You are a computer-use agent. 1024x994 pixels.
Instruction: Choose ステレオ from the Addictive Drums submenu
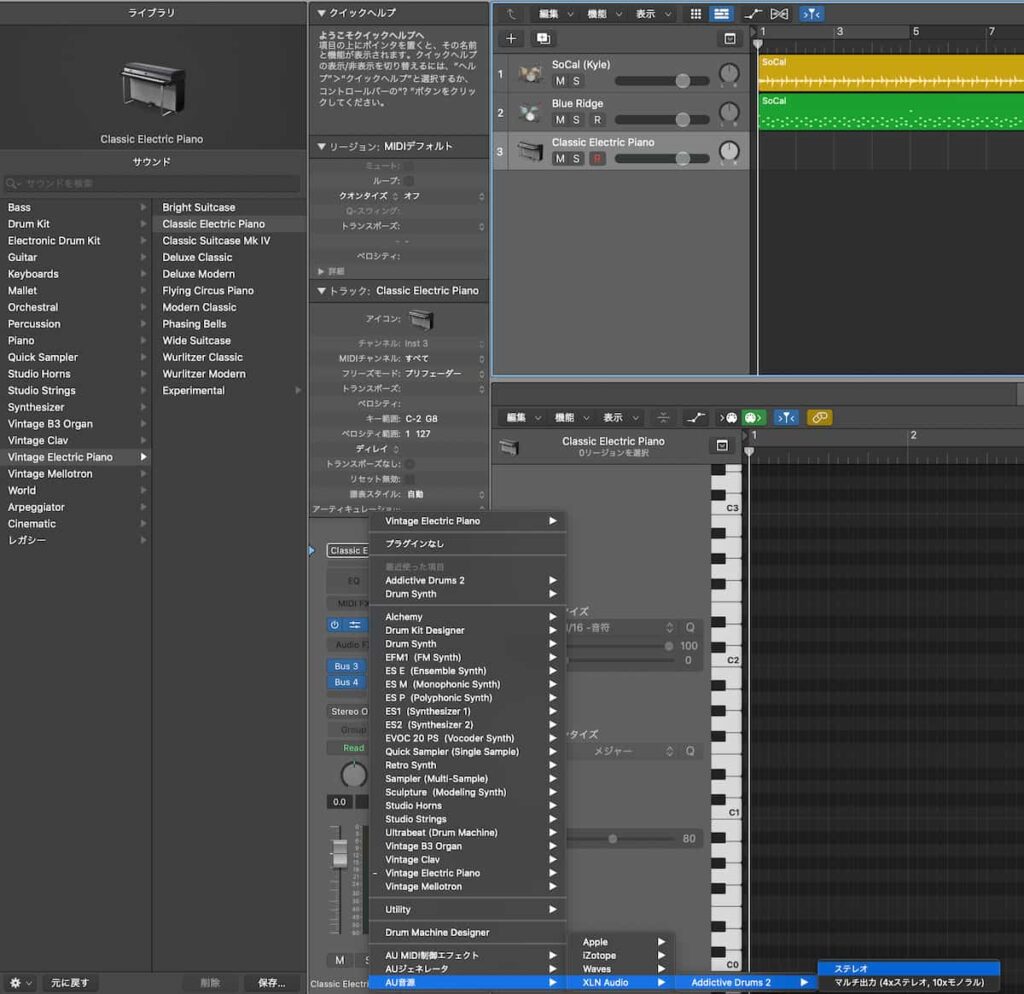[851, 968]
